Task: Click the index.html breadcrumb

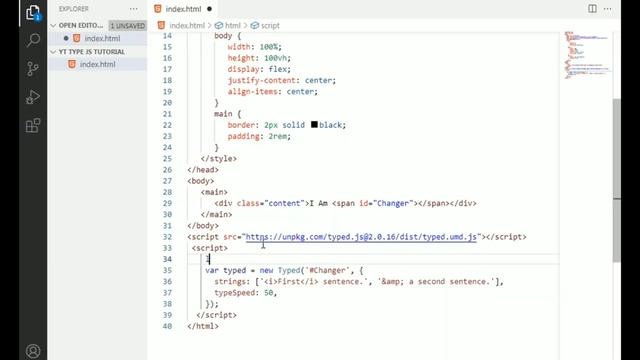Action: pyautogui.click(x=182, y=25)
